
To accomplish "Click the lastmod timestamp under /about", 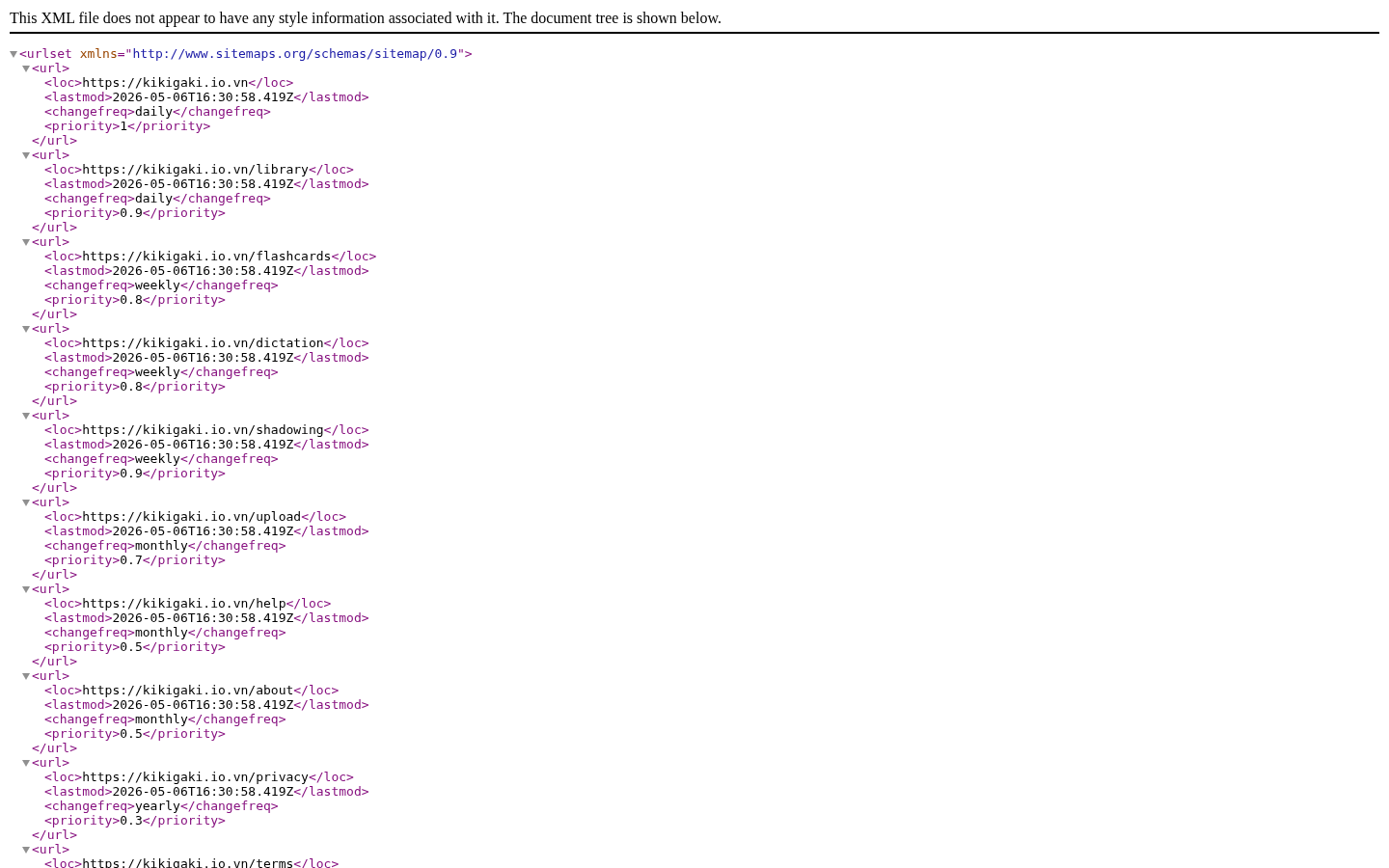I will [x=203, y=705].
